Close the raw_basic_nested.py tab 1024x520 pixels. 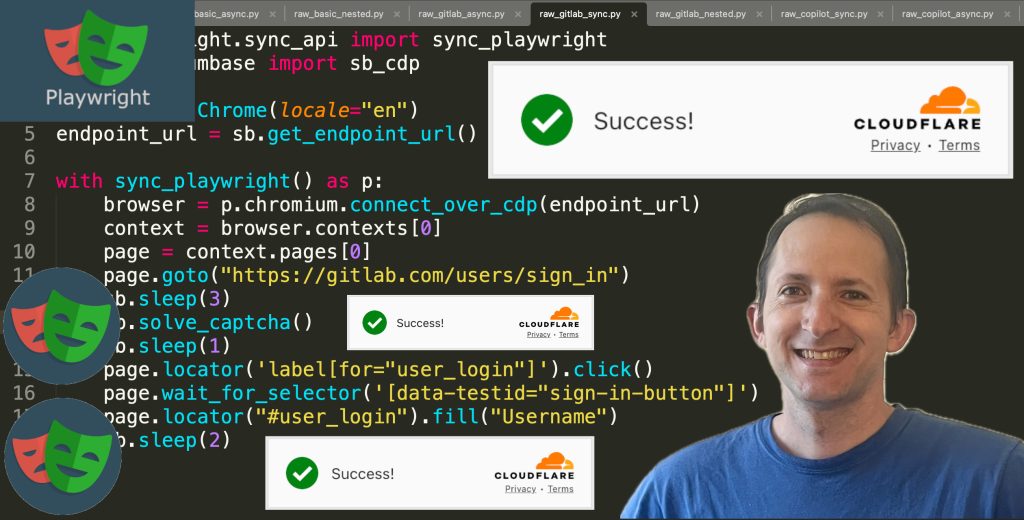coord(397,14)
